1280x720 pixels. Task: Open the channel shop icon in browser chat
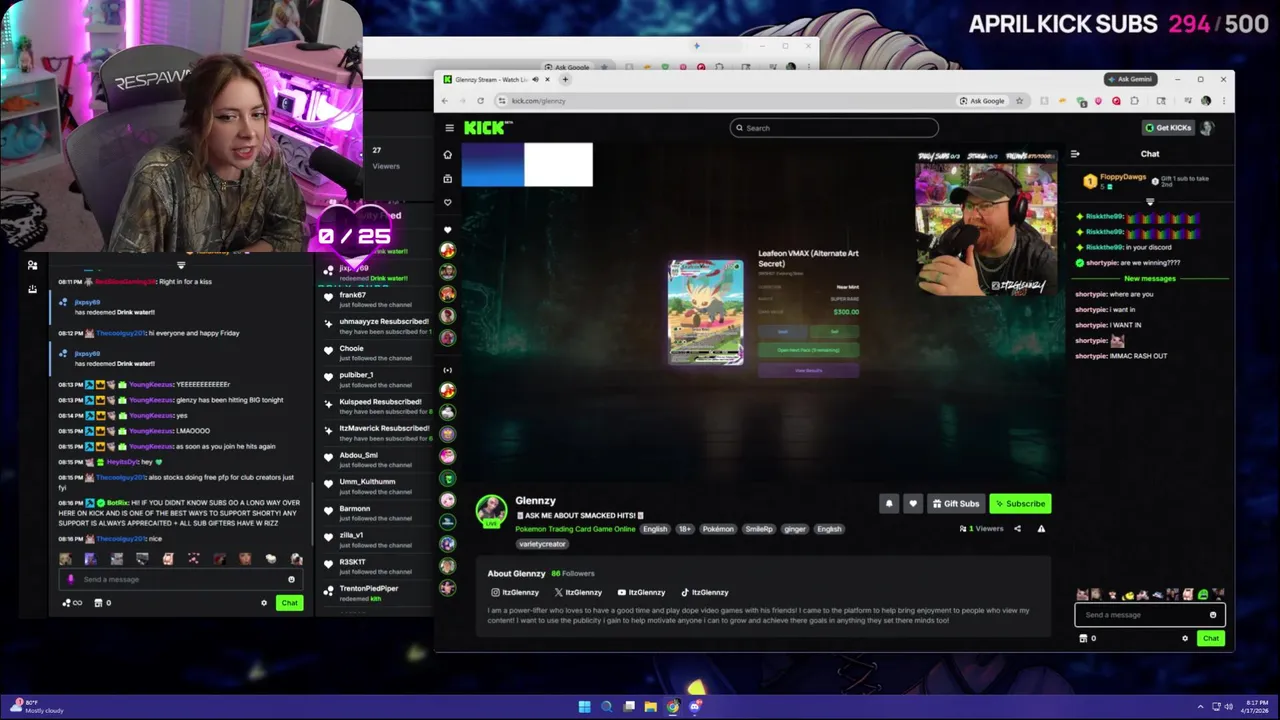(x=1083, y=638)
